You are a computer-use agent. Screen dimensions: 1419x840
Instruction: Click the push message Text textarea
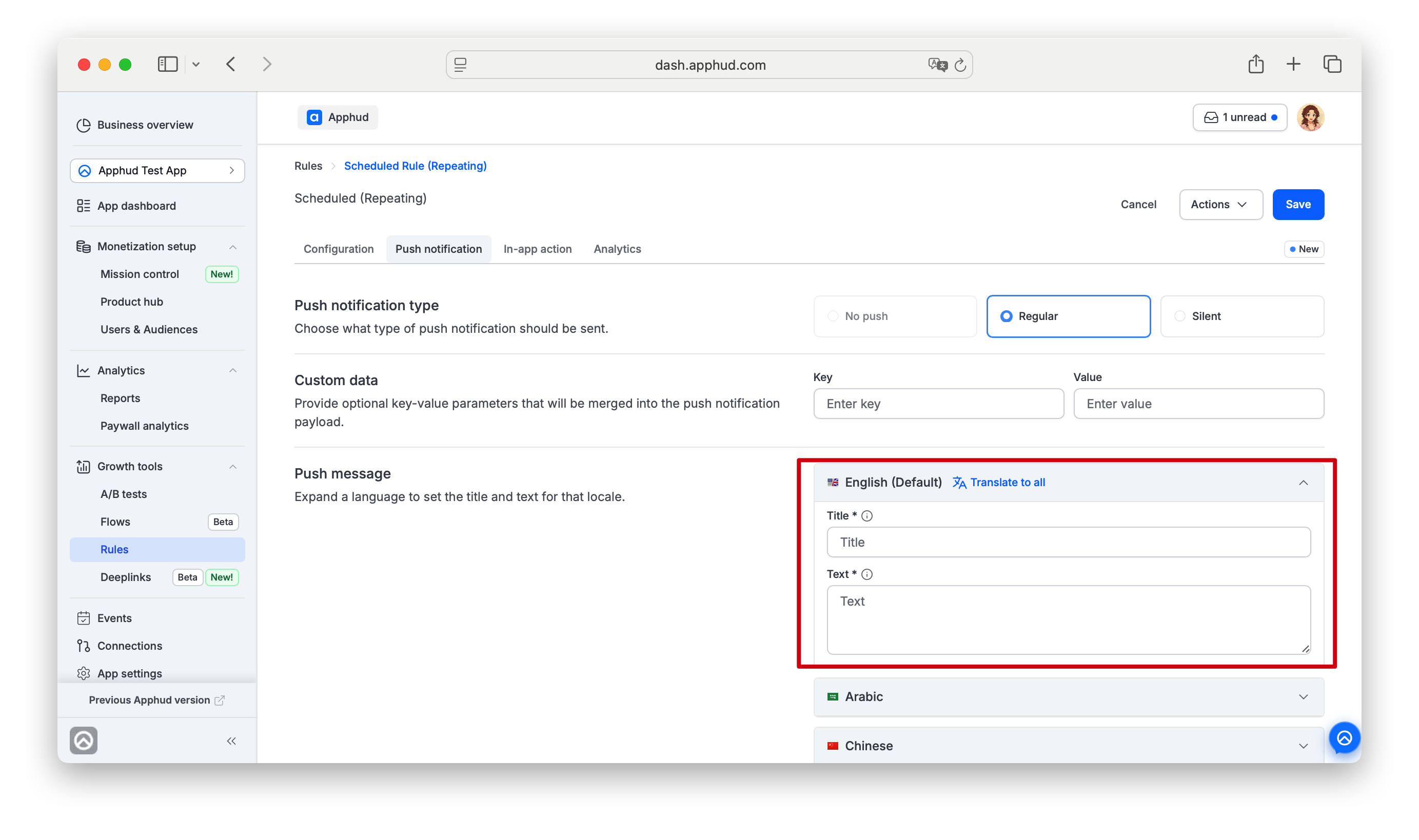(x=1069, y=620)
